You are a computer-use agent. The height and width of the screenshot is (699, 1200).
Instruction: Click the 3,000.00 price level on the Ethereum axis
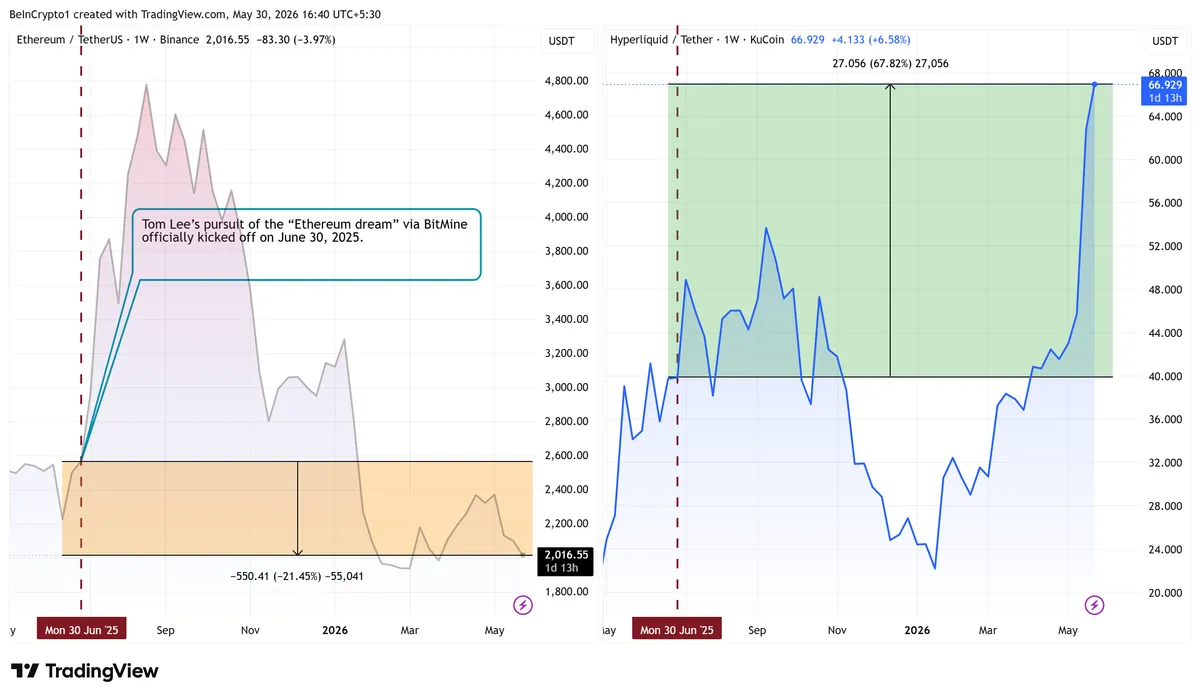click(565, 387)
